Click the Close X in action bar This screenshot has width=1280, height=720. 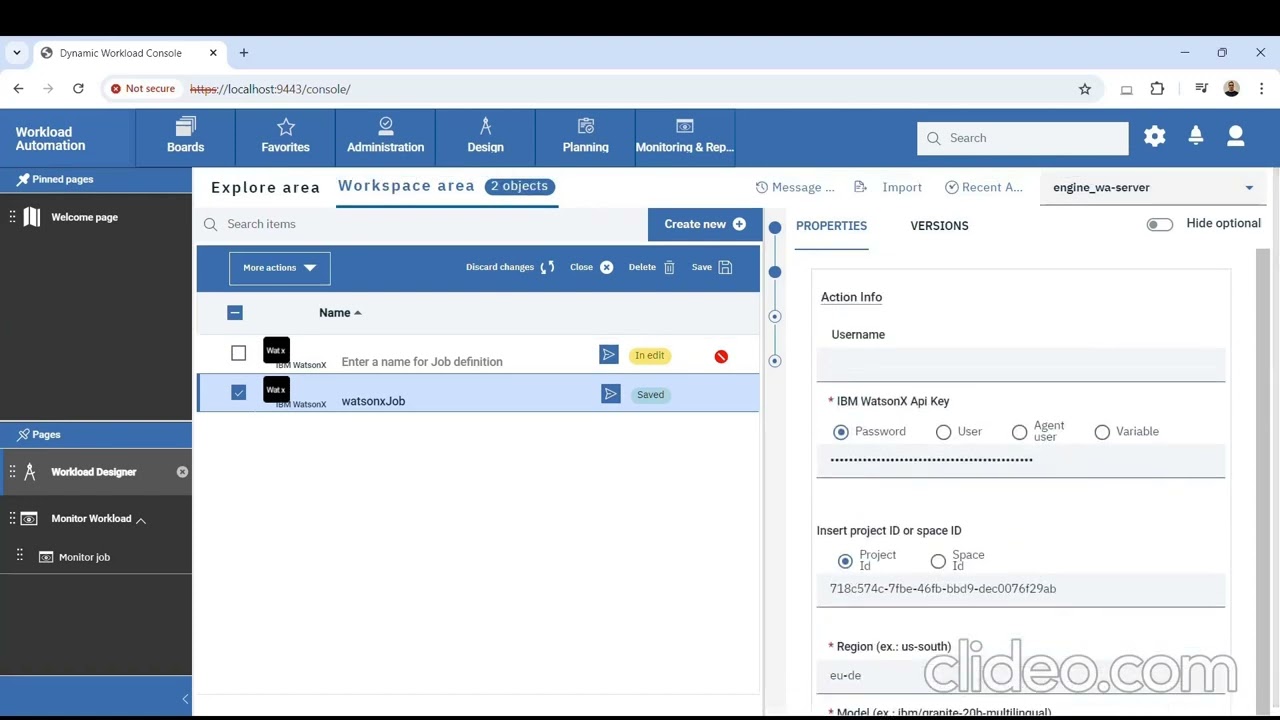(606, 267)
